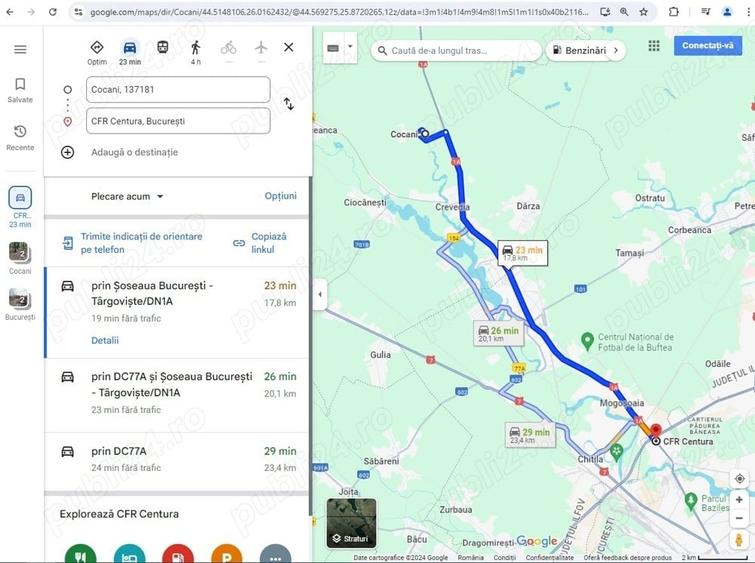This screenshot has height=563, width=755.
Task: Click the plus icon to add destination
Action: tap(67, 152)
